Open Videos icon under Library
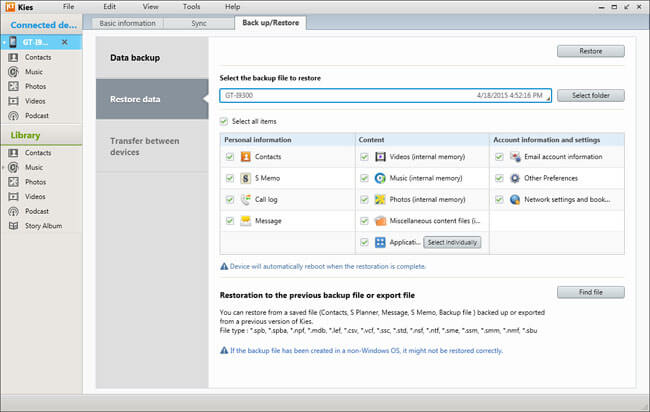Screen dimensions: 650x412 click(x=14, y=196)
